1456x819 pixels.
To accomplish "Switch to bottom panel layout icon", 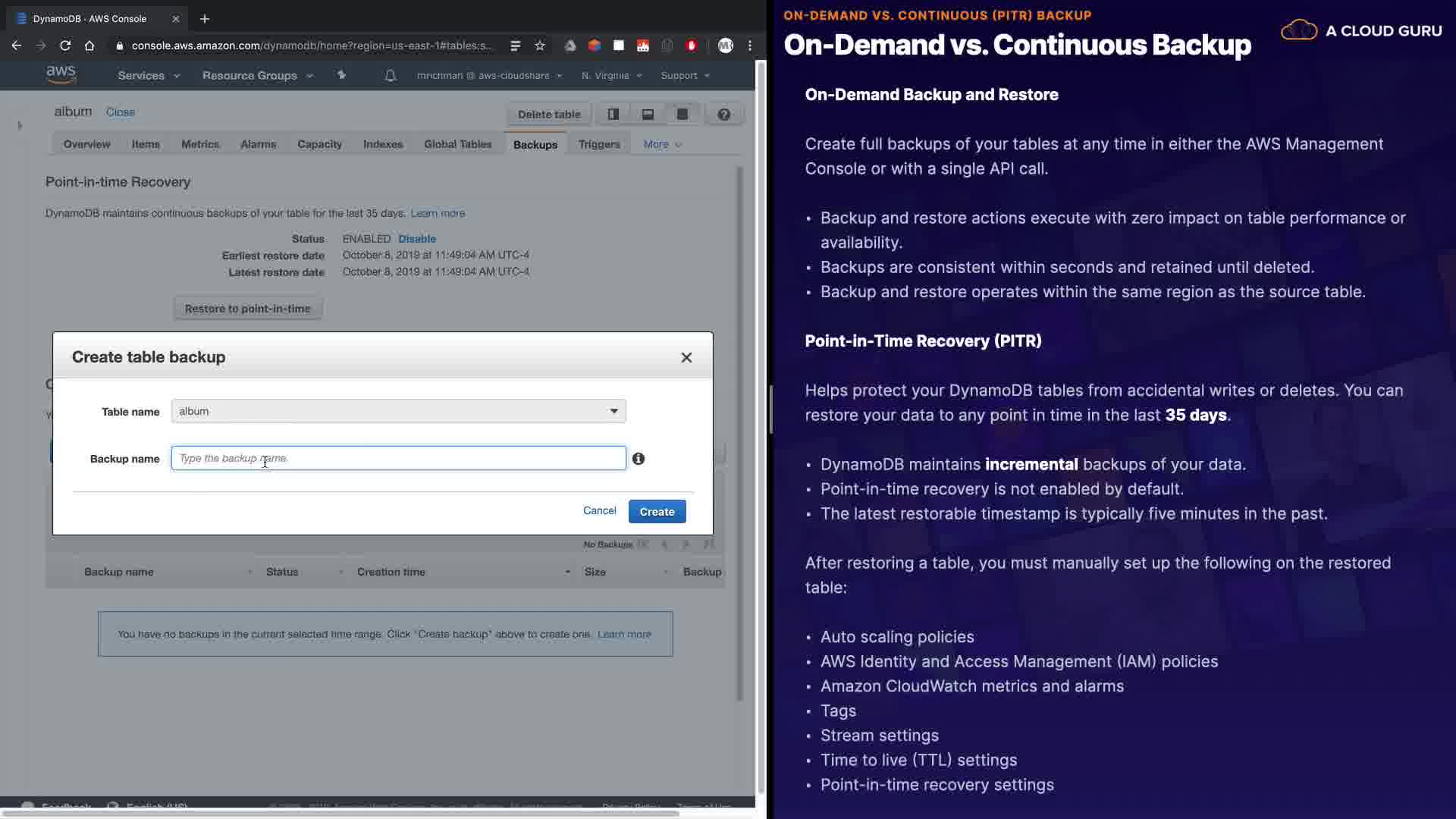I will (648, 115).
